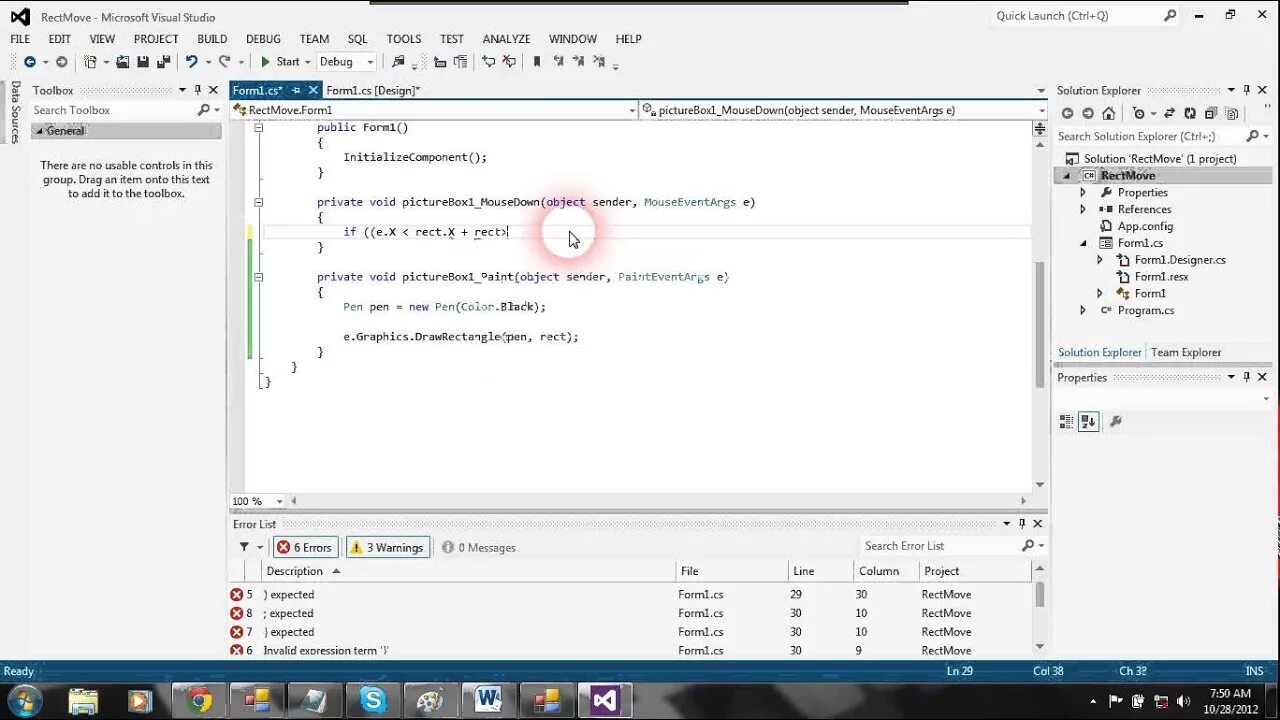This screenshot has height=720, width=1280.
Task: Switch to the Team Explorer tab
Action: pyautogui.click(x=1186, y=352)
